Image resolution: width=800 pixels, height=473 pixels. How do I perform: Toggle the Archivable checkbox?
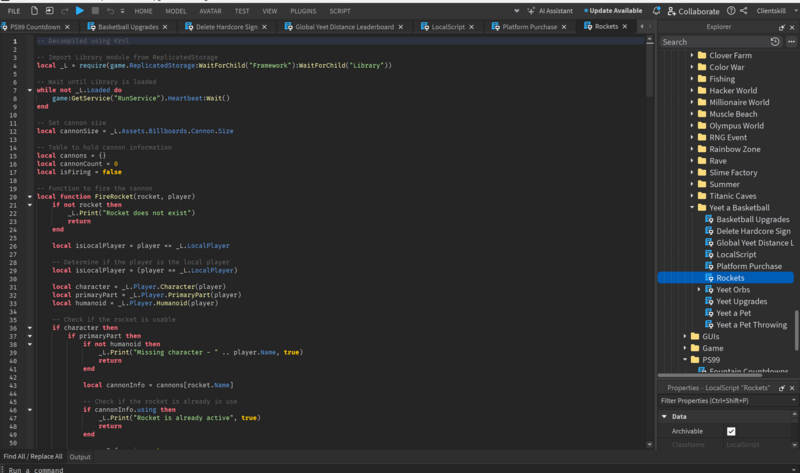[x=731, y=431]
